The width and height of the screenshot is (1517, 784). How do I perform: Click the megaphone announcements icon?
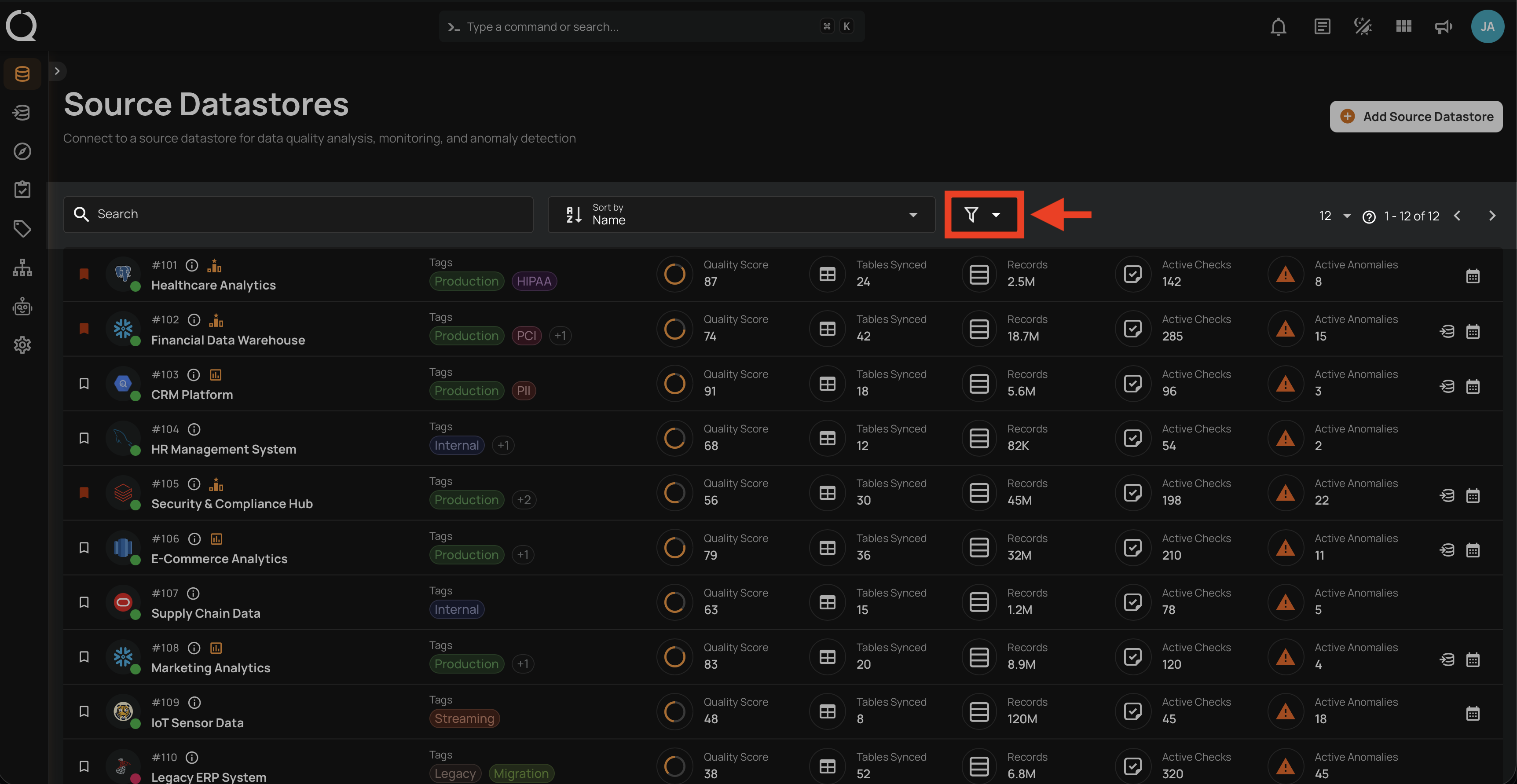(x=1443, y=26)
